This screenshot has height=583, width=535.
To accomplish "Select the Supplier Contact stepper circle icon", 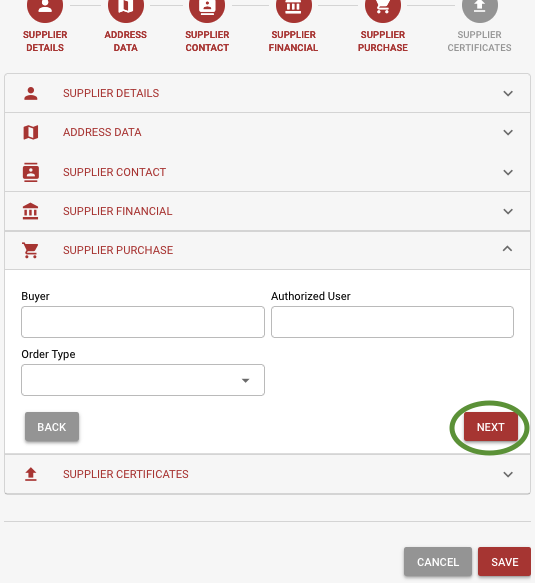I will [207, 7].
